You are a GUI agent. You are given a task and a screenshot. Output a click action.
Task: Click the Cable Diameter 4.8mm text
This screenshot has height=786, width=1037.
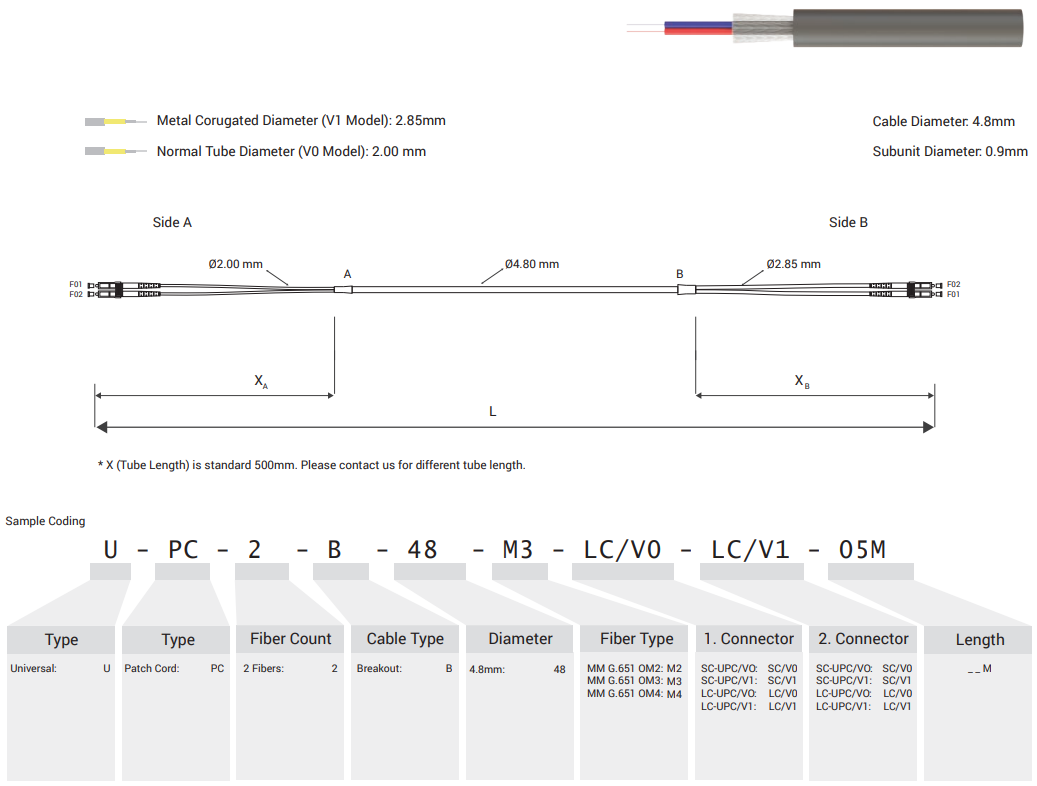(943, 122)
